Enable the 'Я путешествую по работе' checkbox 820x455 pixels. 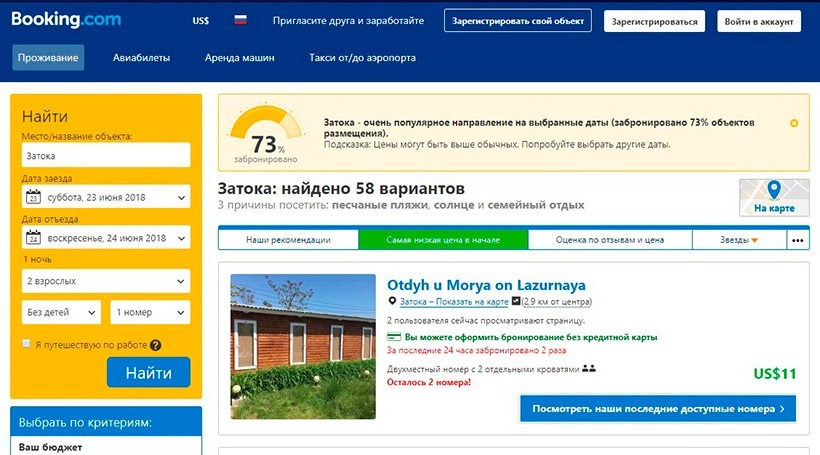coord(27,344)
